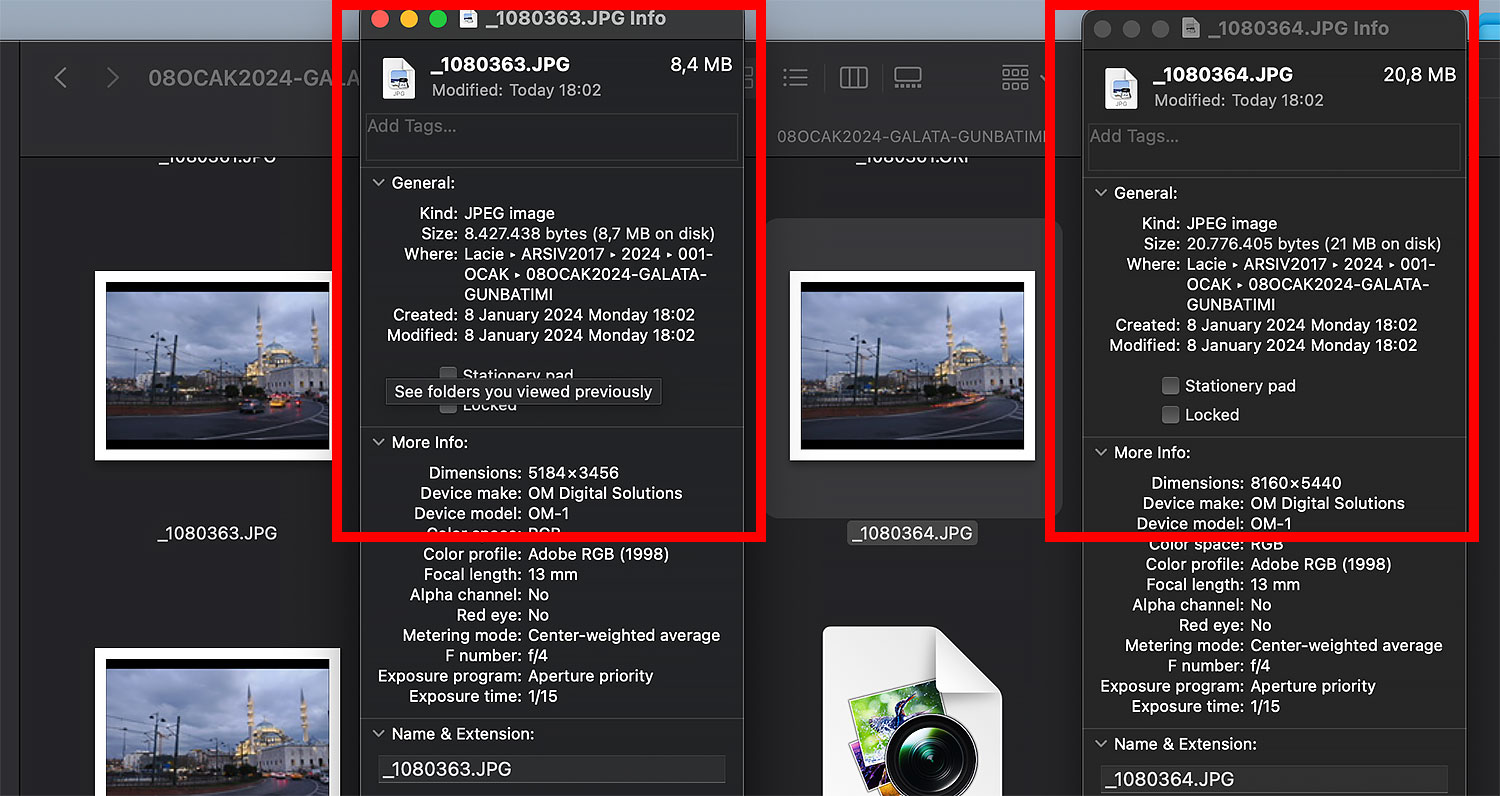
Task: Collapse More Info section in _1080364.JPG Info
Action: click(1101, 453)
